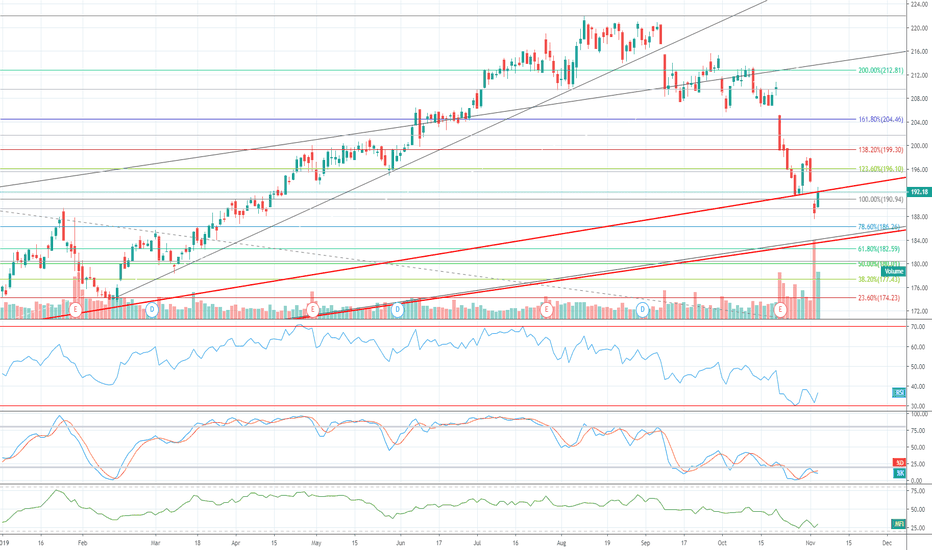Click the 208.00 price axis label
The image size is (932, 550).
coord(920,99)
